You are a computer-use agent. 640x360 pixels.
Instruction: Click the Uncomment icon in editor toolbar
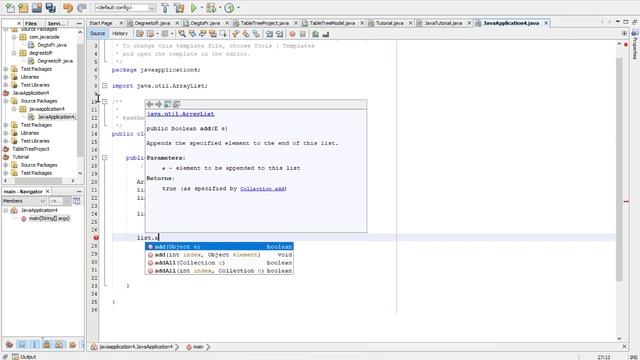tap(325, 34)
